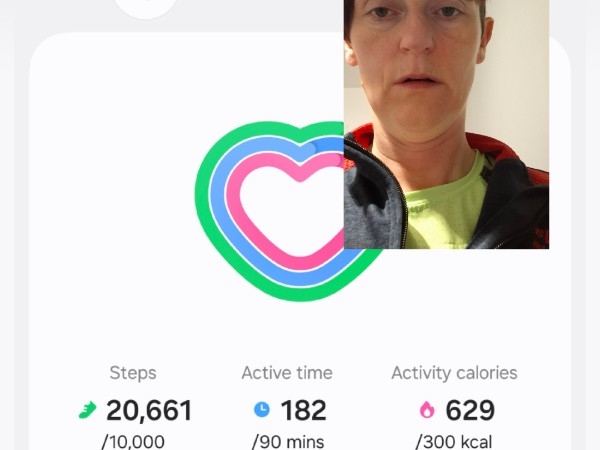Tap the /10,000 steps goal
Viewport: 600px width, 450px height.
[x=133, y=442]
